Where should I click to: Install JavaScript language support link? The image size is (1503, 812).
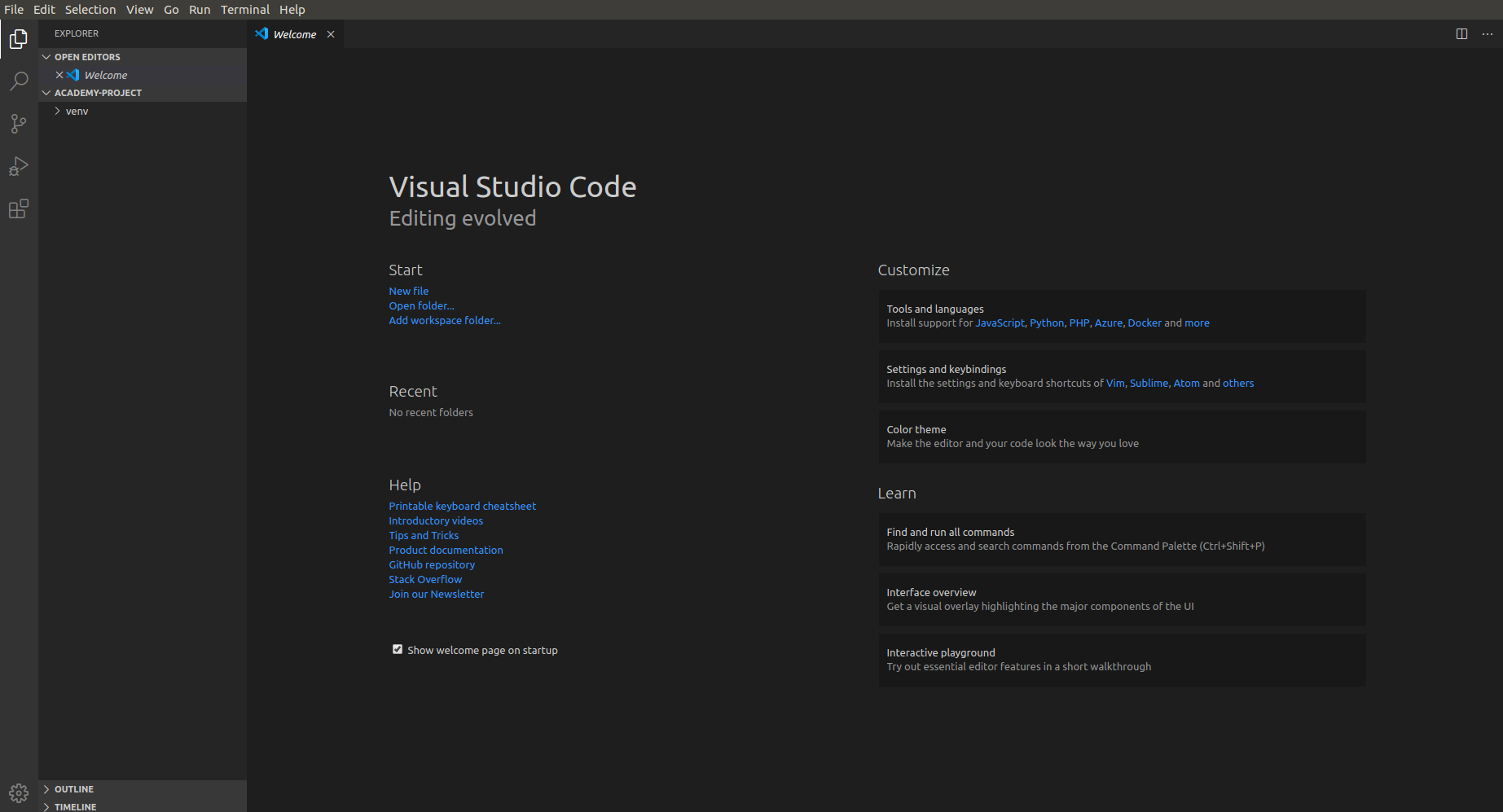1000,323
